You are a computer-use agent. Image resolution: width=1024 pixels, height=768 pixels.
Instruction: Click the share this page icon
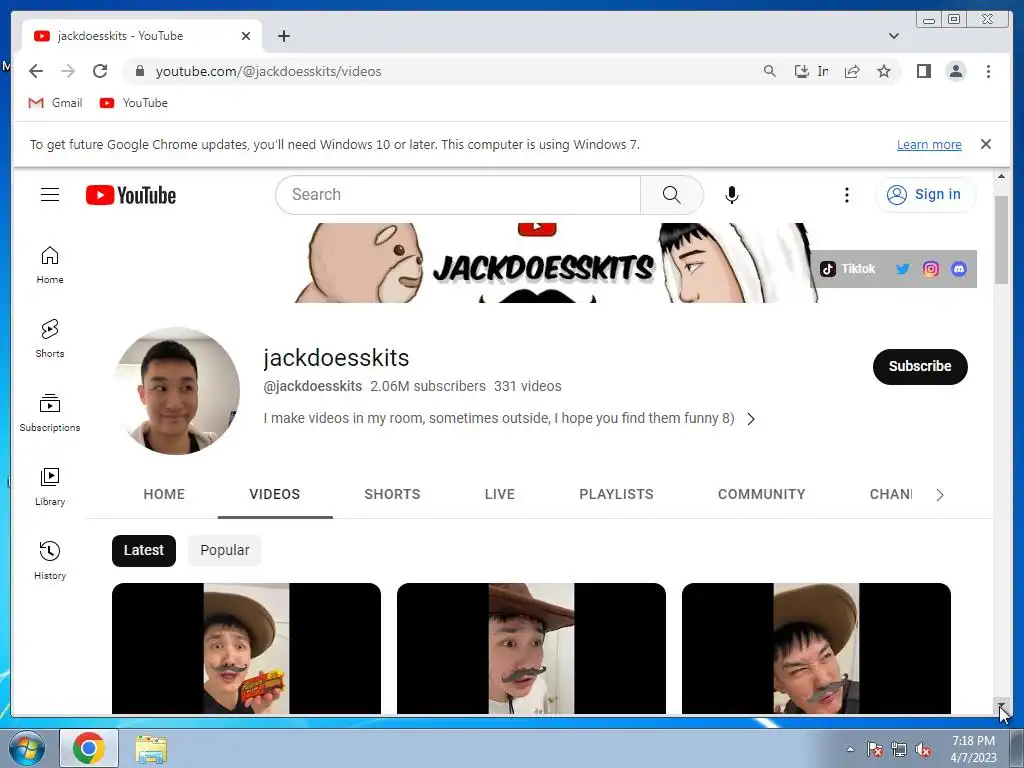852,71
